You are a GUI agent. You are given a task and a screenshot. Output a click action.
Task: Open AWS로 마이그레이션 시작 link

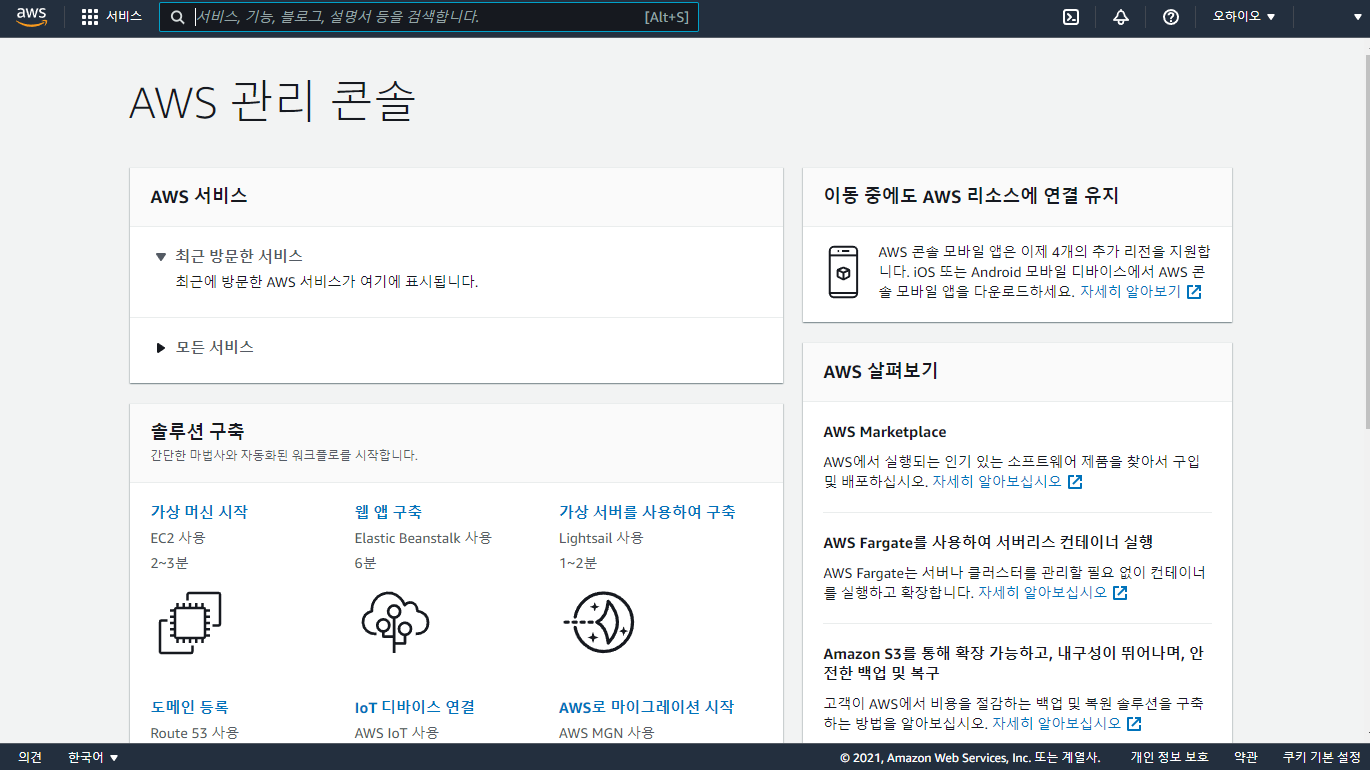coord(646,707)
